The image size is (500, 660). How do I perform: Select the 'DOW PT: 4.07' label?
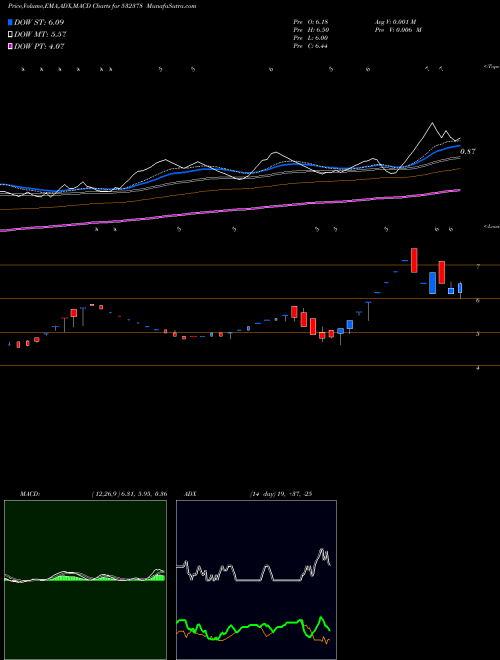pyautogui.click(x=39, y=46)
